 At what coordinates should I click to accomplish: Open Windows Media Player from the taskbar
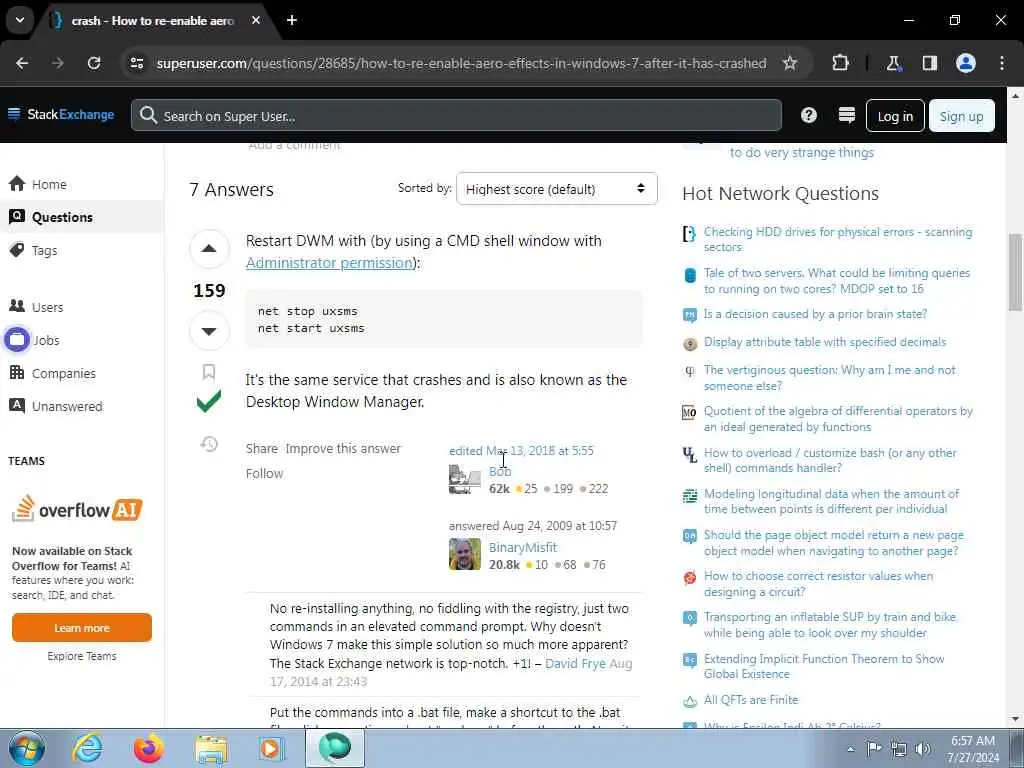click(x=270, y=748)
